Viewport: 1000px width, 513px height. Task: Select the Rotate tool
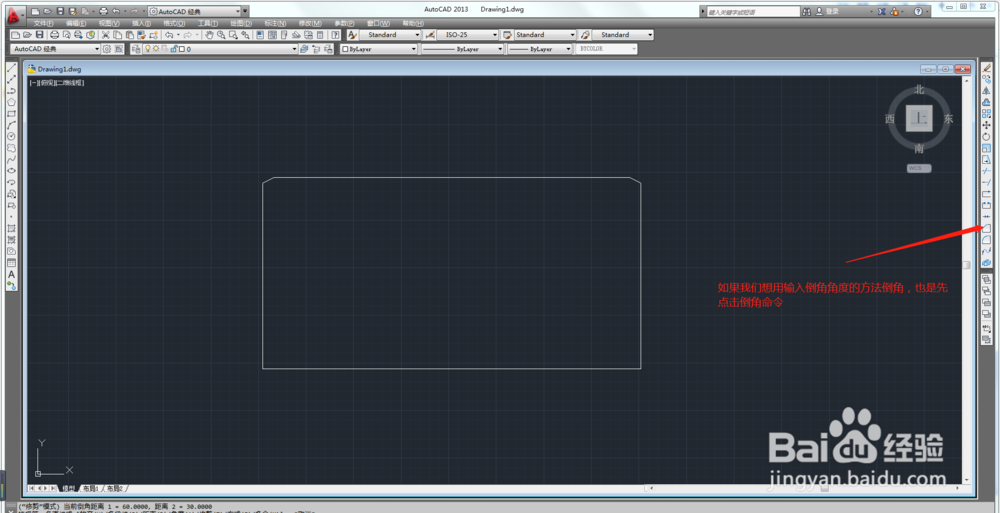987,137
